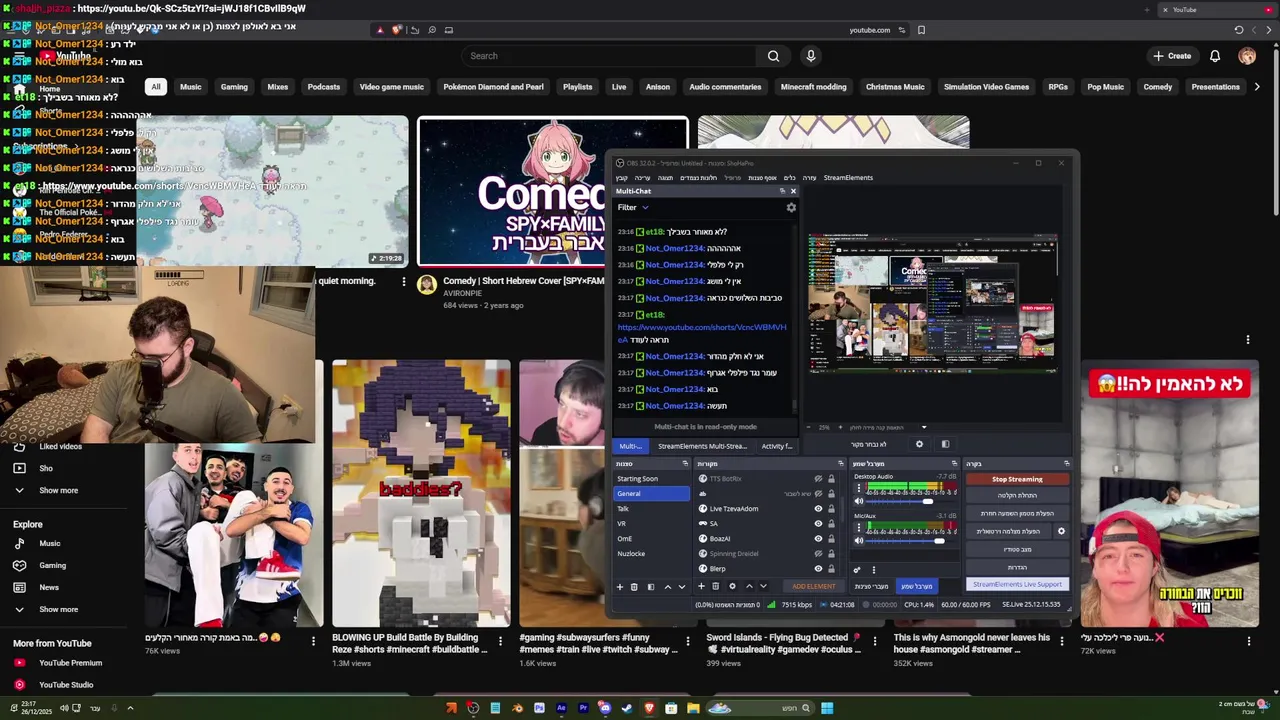Delete selected scene using the scenes trash icon

coord(634,587)
